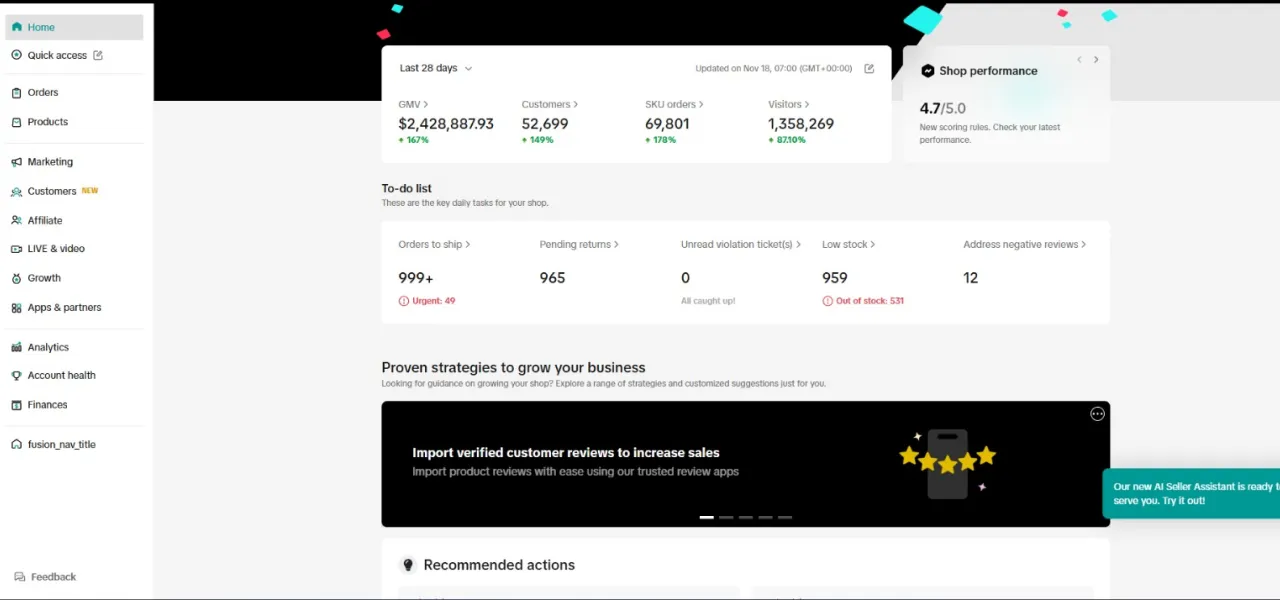Select the second banner carousel indicator
The height and width of the screenshot is (600, 1280).
pyautogui.click(x=726, y=517)
